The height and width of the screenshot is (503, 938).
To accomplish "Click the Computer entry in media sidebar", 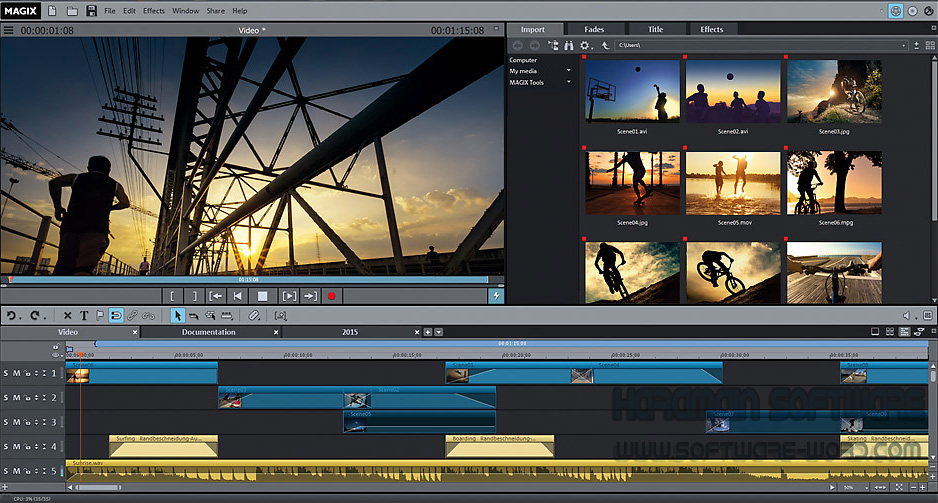I will pos(523,60).
